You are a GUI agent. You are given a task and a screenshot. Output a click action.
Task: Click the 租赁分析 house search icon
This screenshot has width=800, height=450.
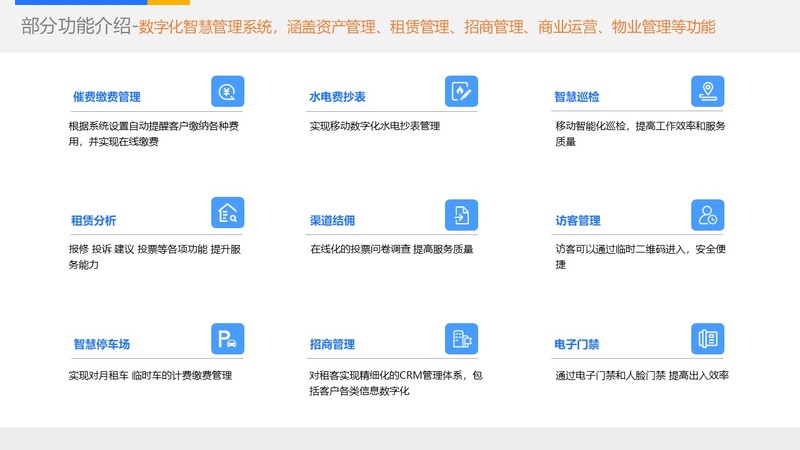click(x=228, y=213)
